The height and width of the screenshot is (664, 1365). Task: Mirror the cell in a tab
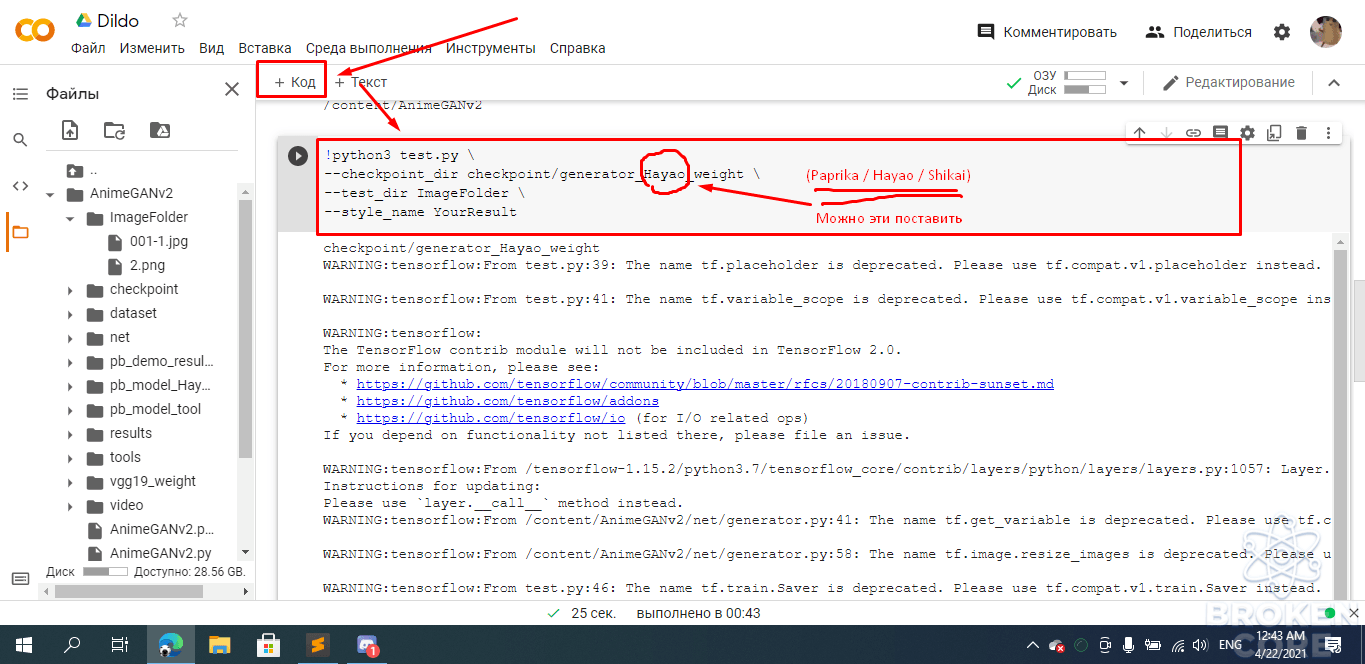(1274, 132)
